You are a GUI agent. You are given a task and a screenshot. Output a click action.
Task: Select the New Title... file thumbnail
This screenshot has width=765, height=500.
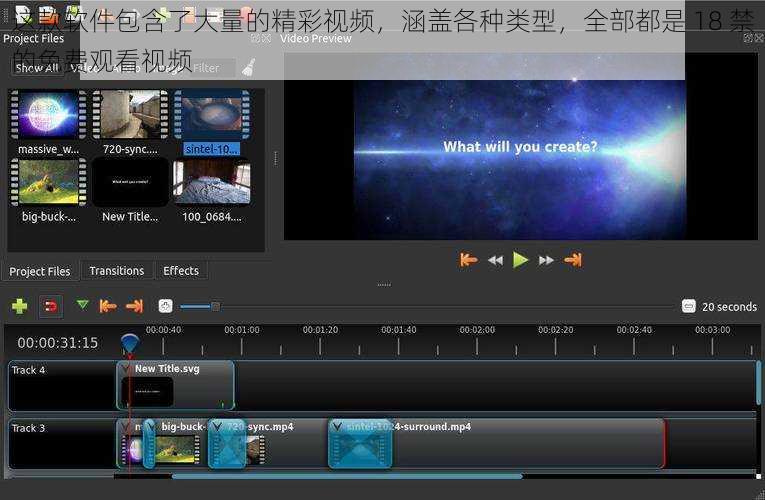tap(130, 191)
